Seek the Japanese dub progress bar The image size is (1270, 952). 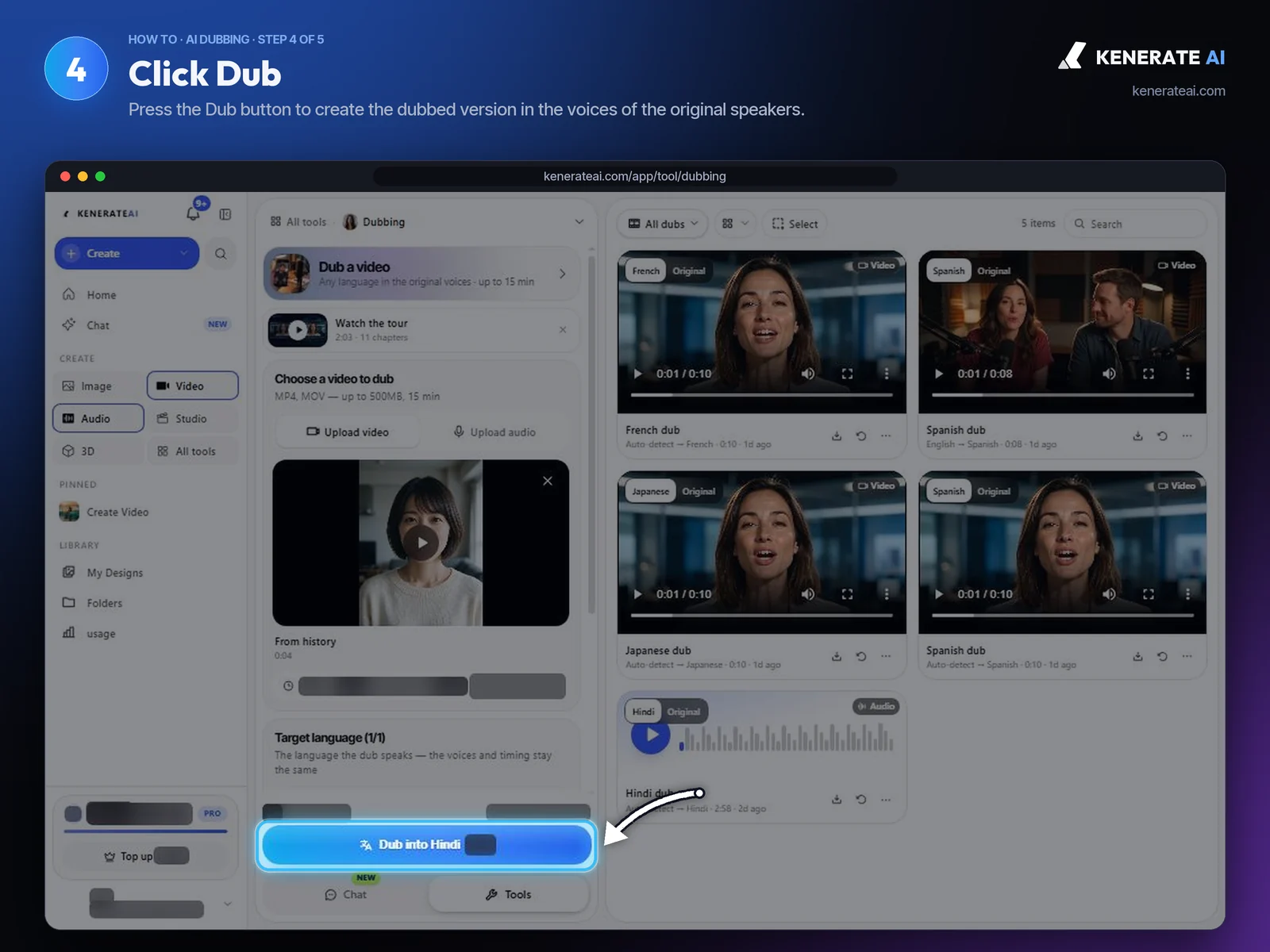(x=762, y=615)
